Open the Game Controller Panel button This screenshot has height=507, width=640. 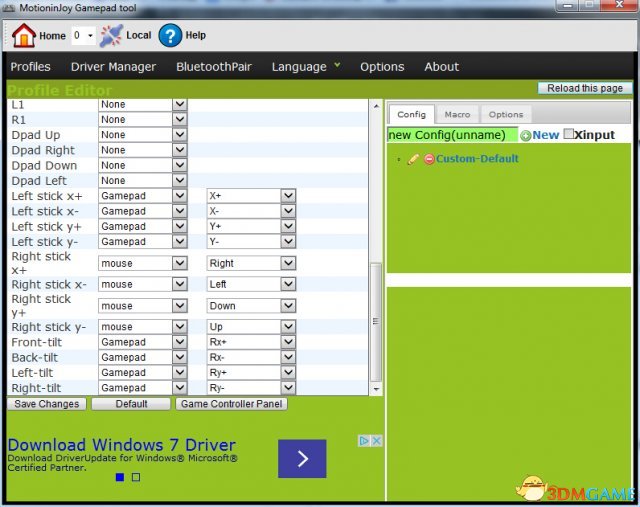point(231,404)
